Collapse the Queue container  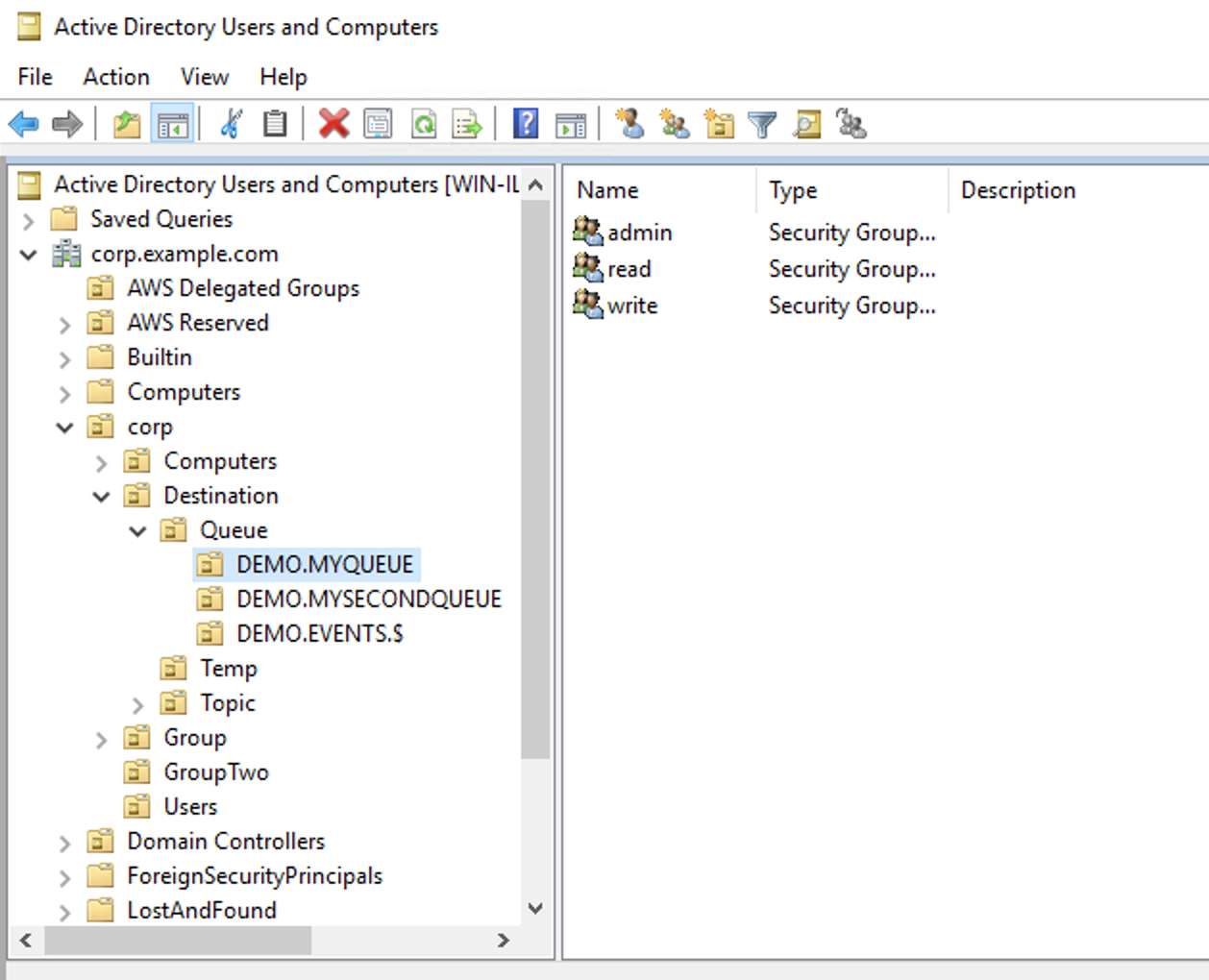(x=136, y=530)
